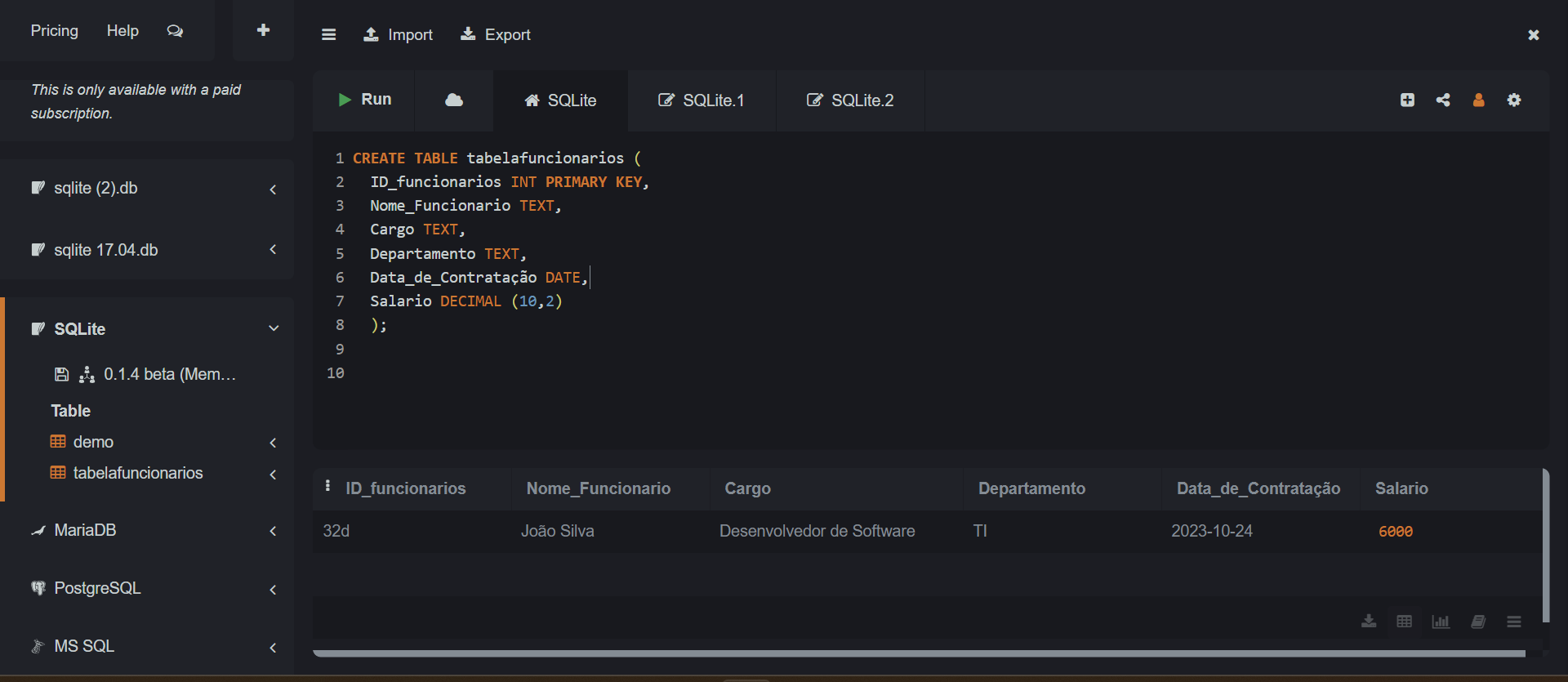Toggle the hamburger sidebar menu

(x=328, y=34)
